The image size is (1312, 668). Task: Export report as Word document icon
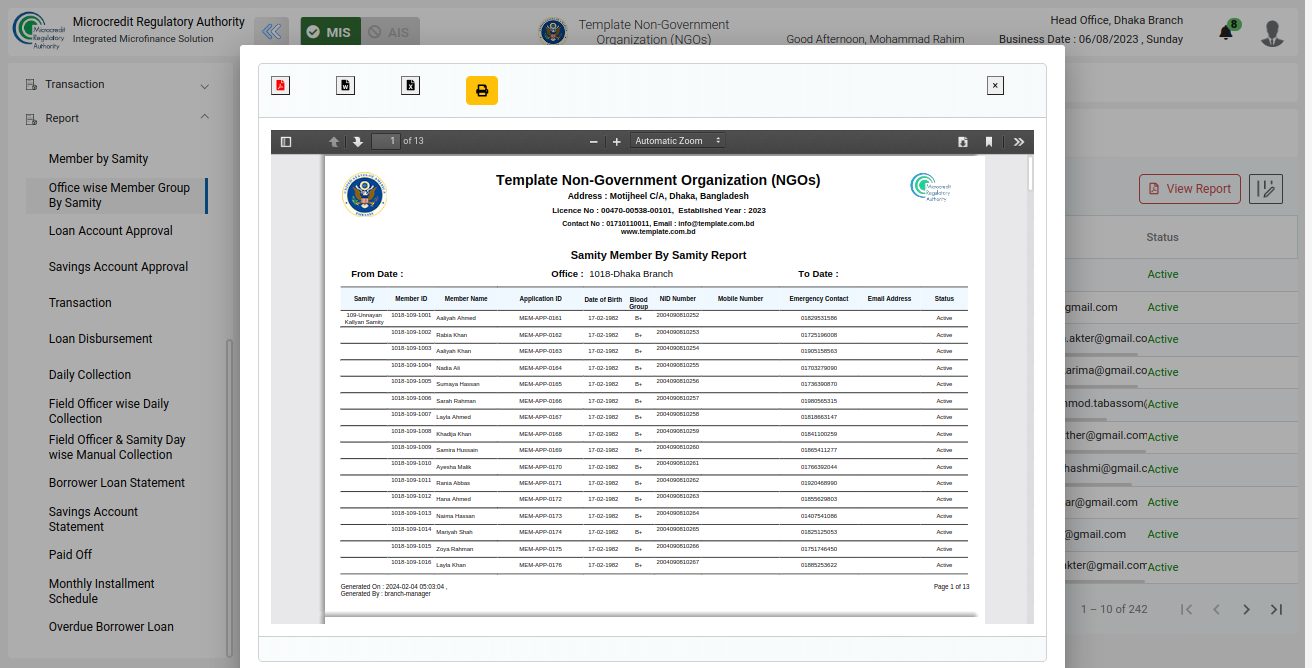point(345,85)
